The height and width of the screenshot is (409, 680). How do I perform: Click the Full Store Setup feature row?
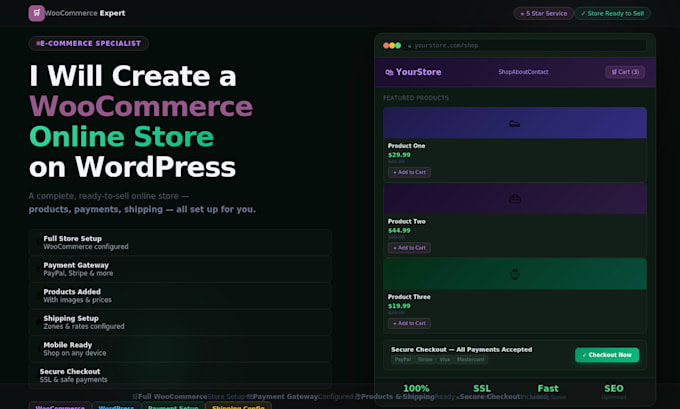coord(180,242)
